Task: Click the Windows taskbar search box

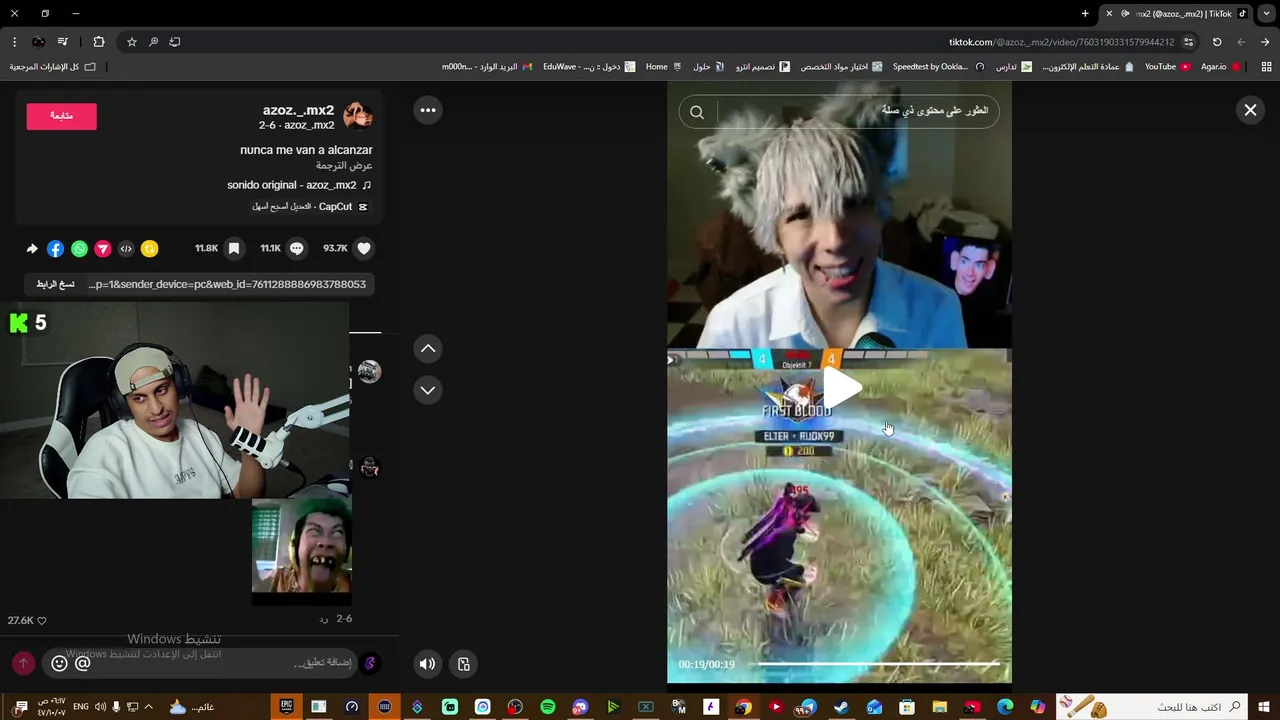Action: pyautogui.click(x=1153, y=707)
